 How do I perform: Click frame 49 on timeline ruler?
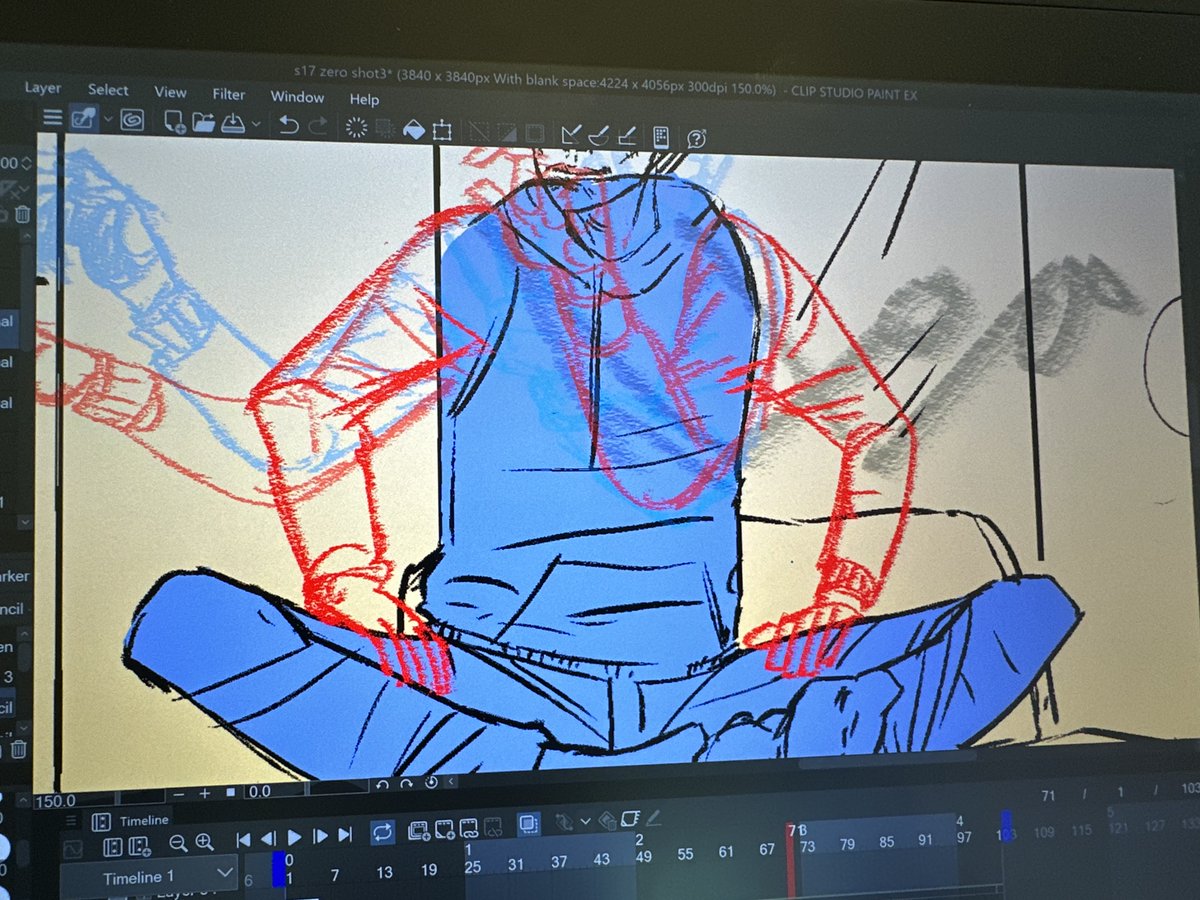644,857
